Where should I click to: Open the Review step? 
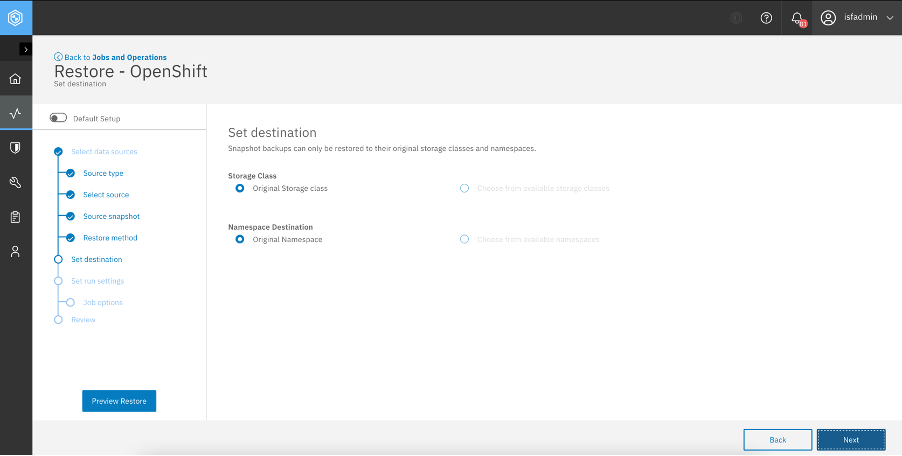pos(83,320)
